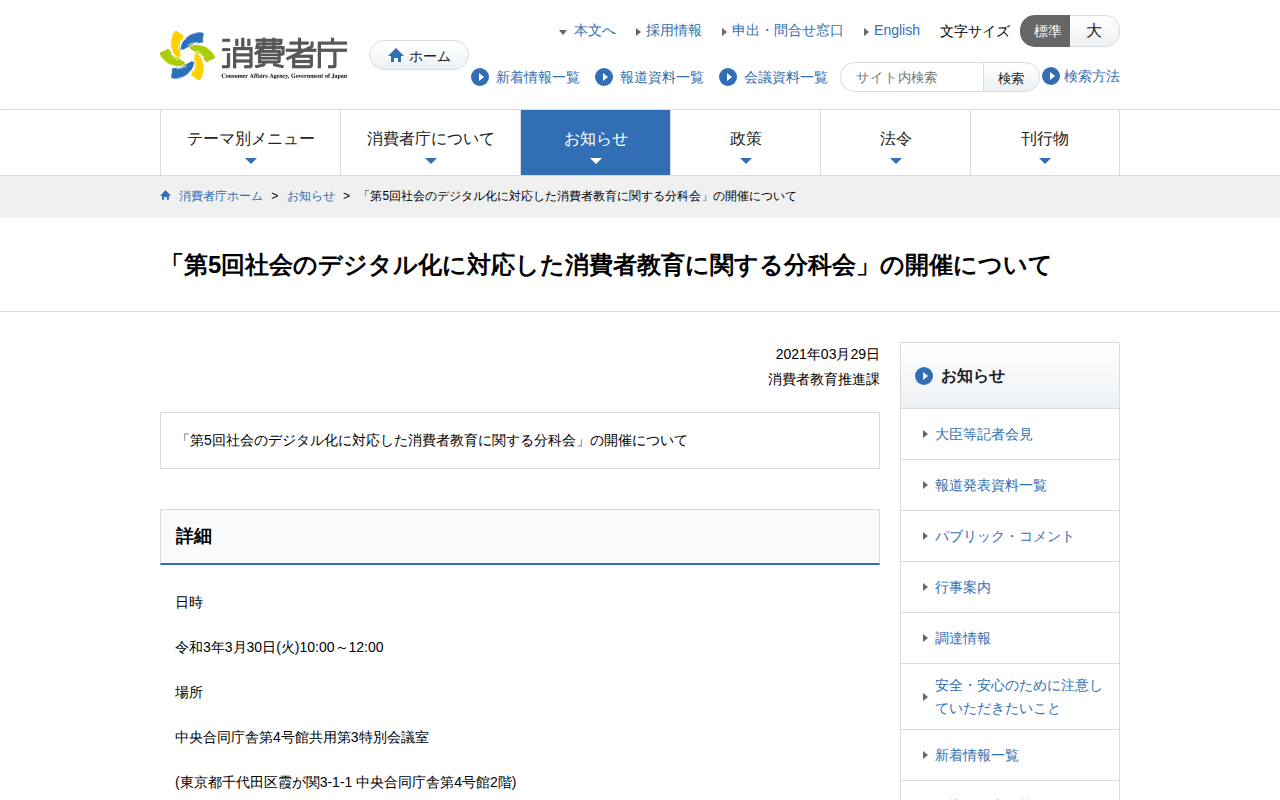Open the 刊行物 navigation item
Viewport: 1280px width, 800px height.
(x=1045, y=142)
